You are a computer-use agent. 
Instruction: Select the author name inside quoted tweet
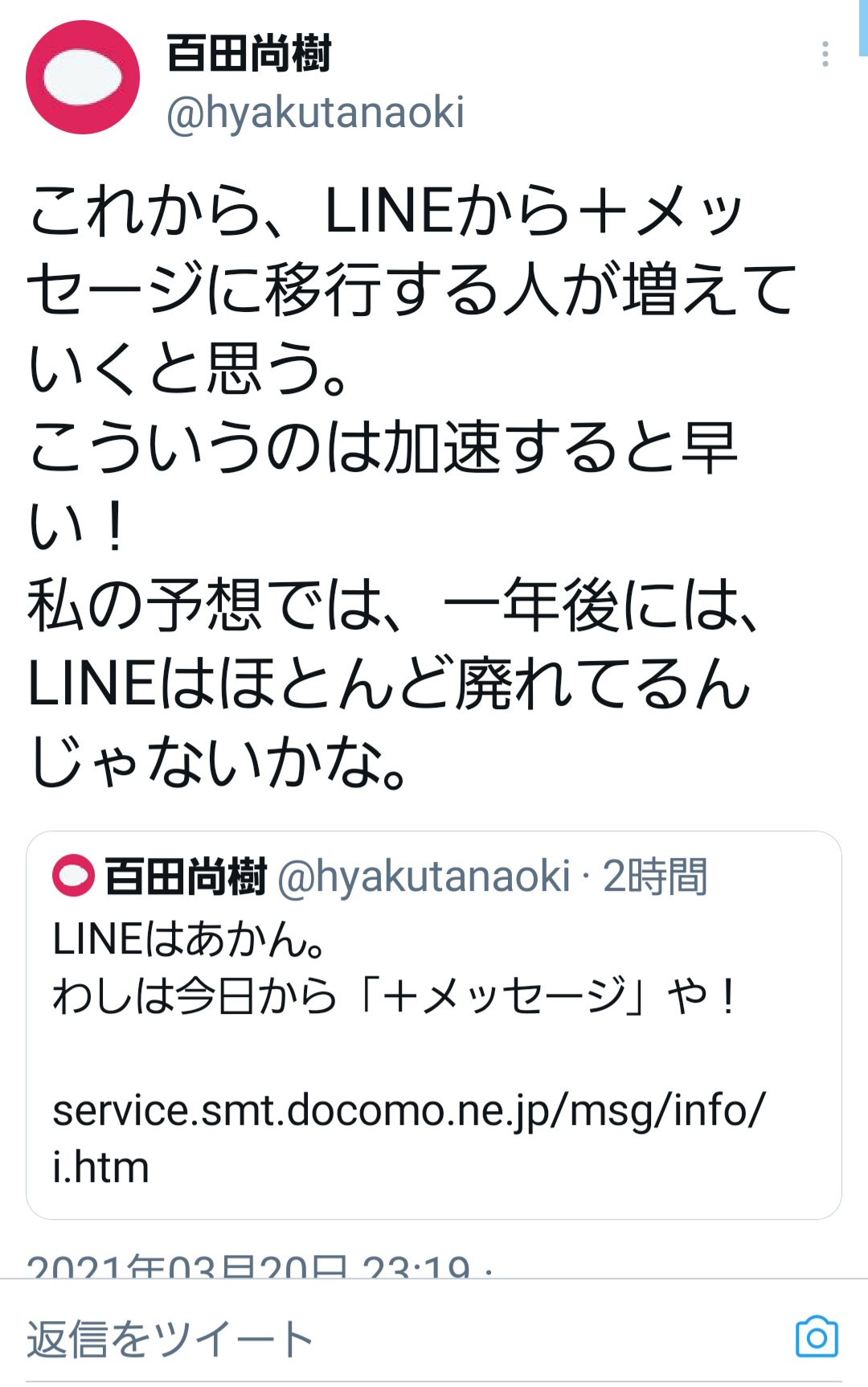pos(186,876)
